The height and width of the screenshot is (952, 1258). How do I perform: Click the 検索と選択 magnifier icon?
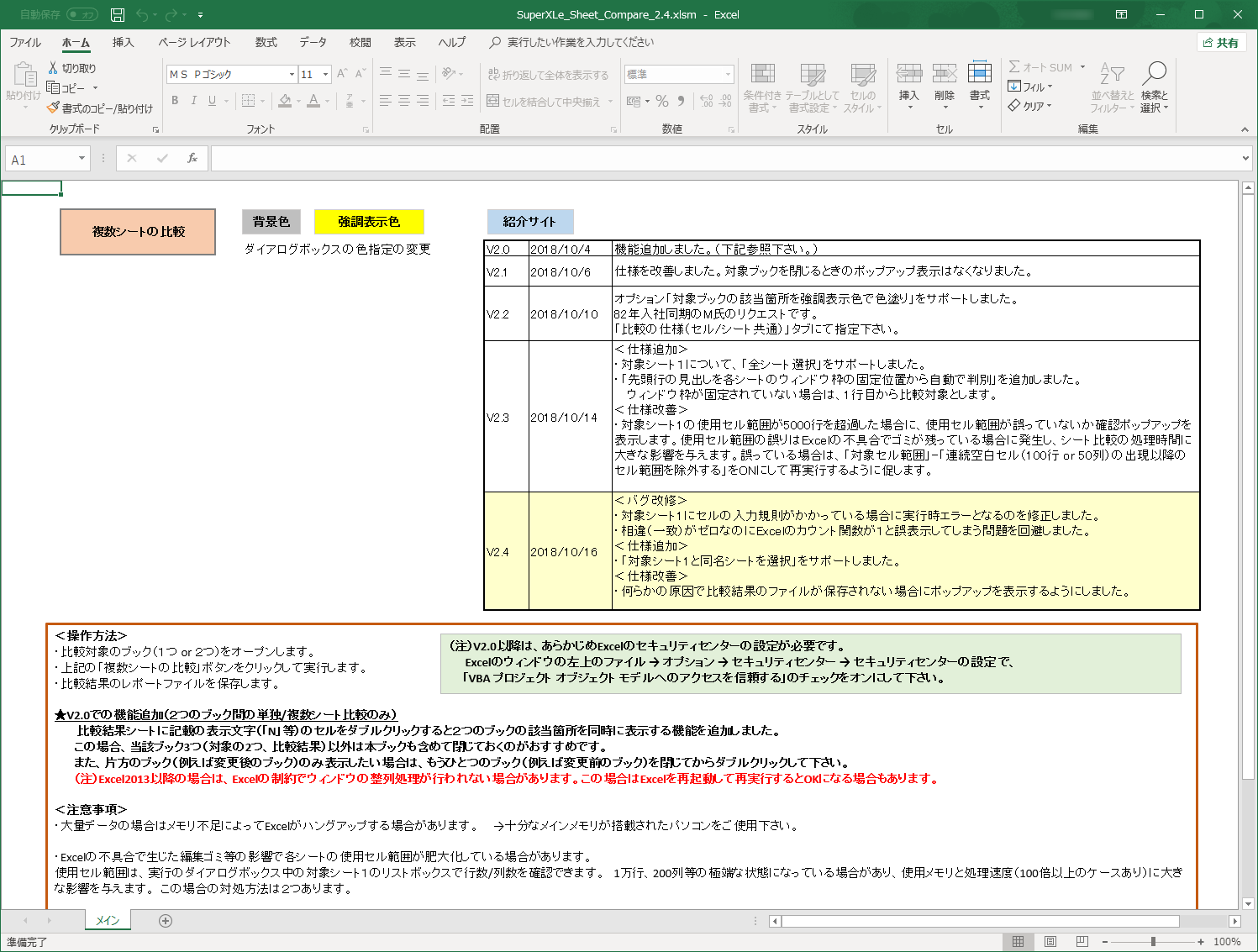(x=1155, y=73)
